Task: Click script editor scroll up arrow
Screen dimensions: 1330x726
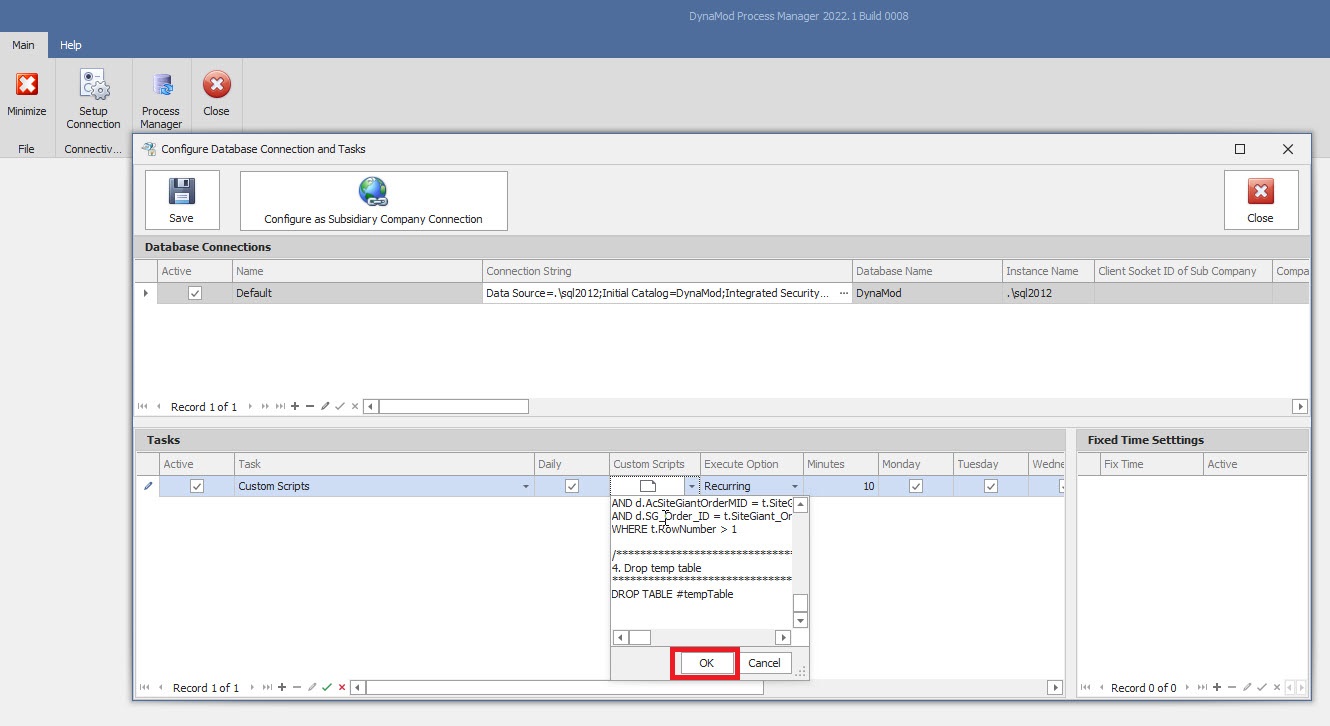Action: pyautogui.click(x=800, y=505)
